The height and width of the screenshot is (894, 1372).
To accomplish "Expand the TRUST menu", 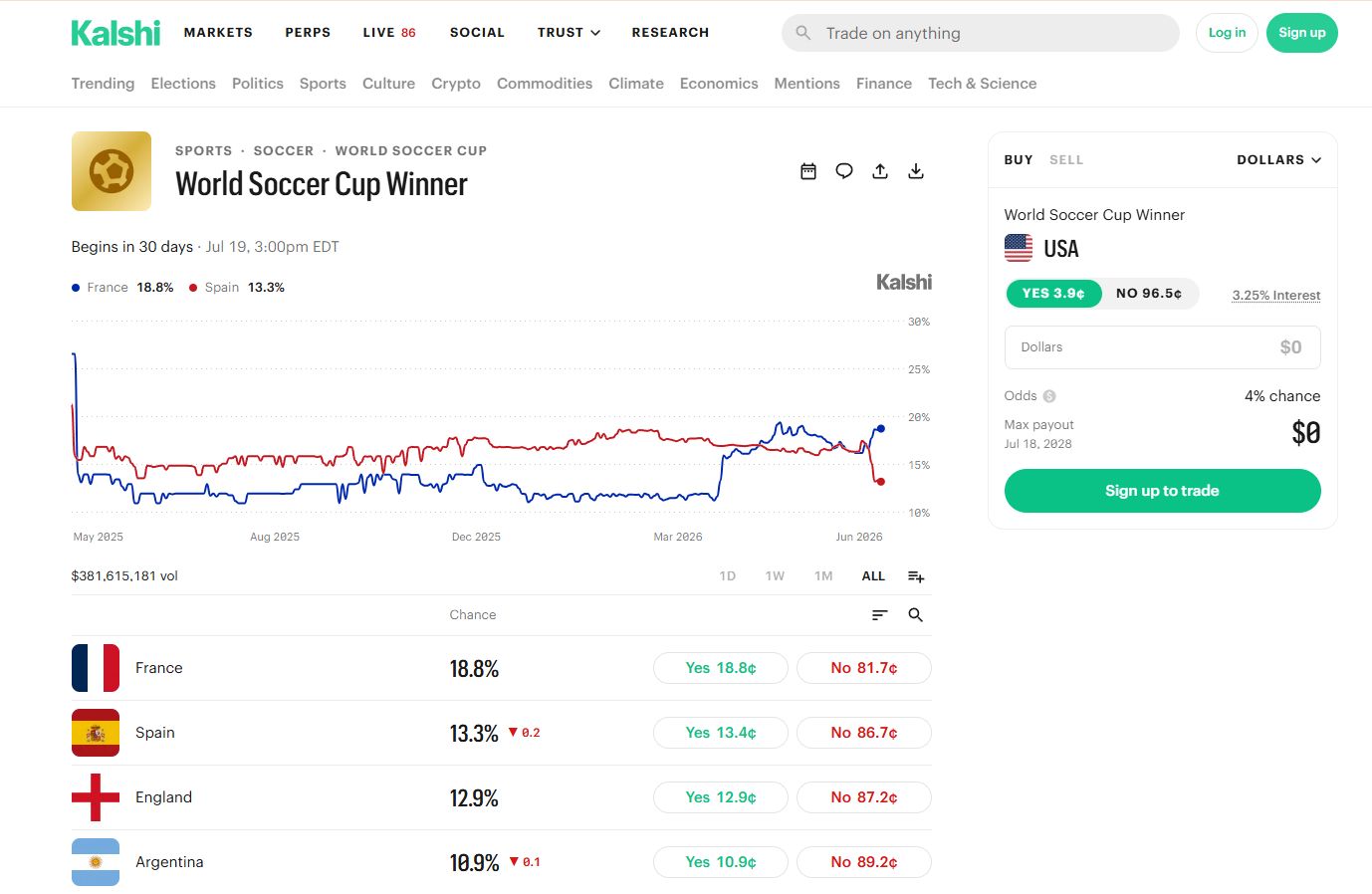I will pyautogui.click(x=570, y=33).
